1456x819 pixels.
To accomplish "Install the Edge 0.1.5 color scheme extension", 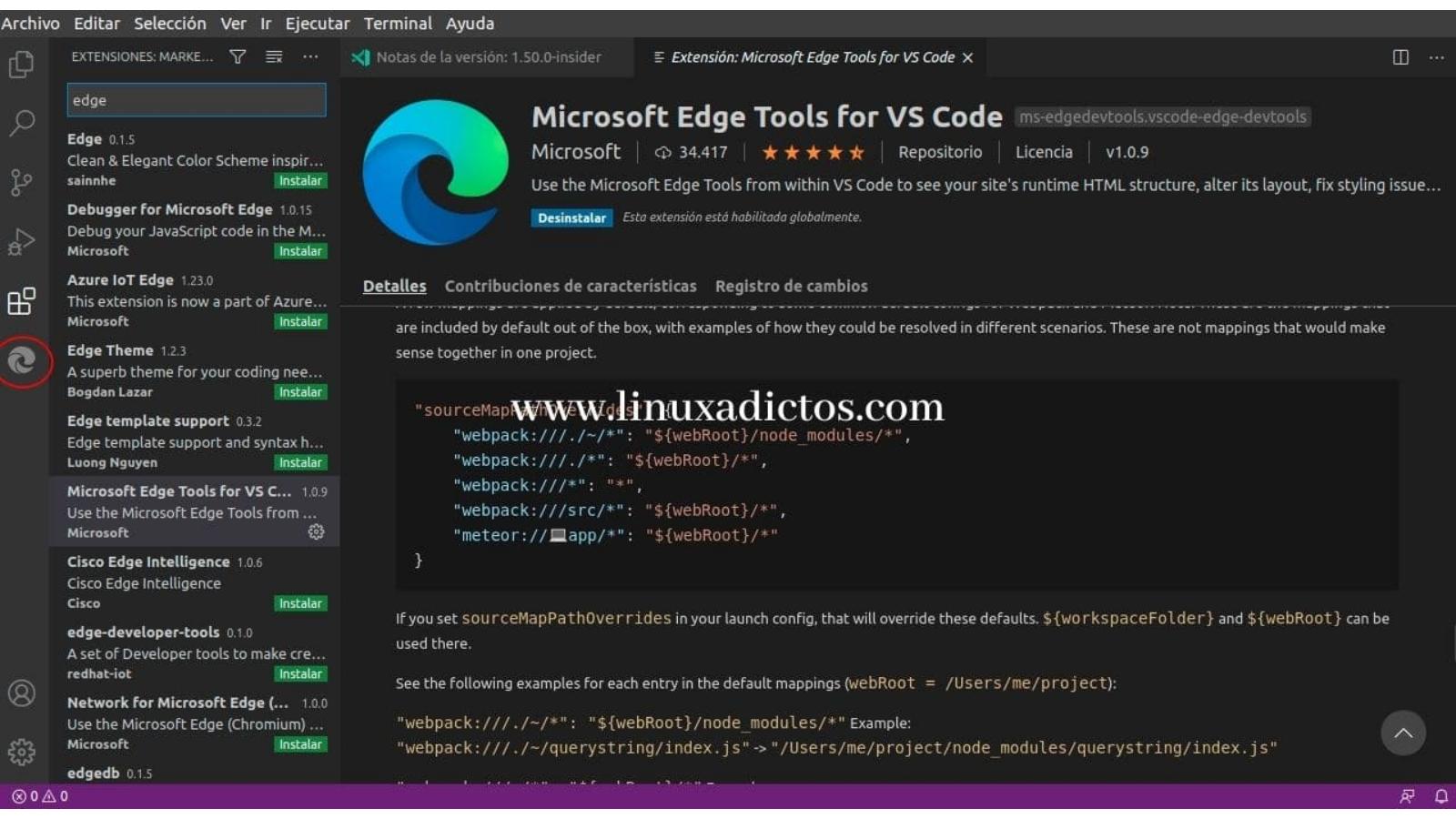I will (x=300, y=181).
